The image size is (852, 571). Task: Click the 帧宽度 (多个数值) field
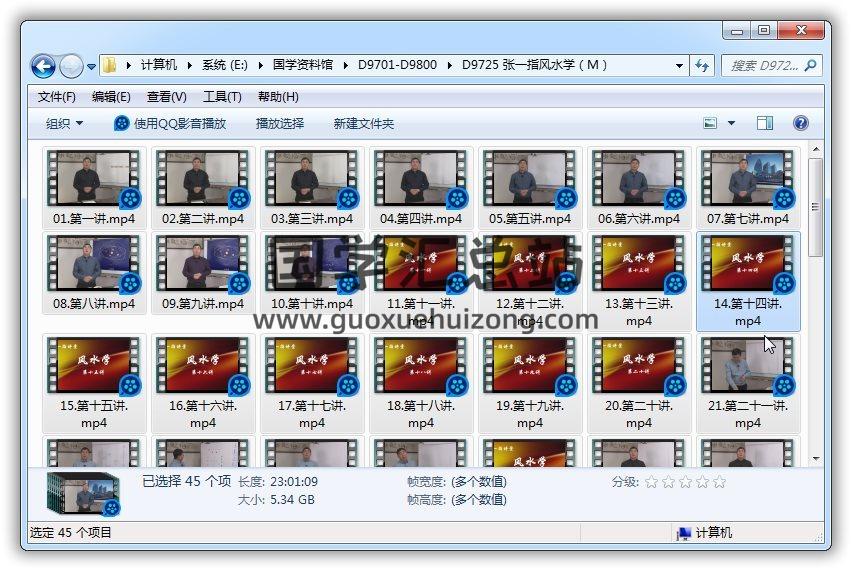pos(479,482)
